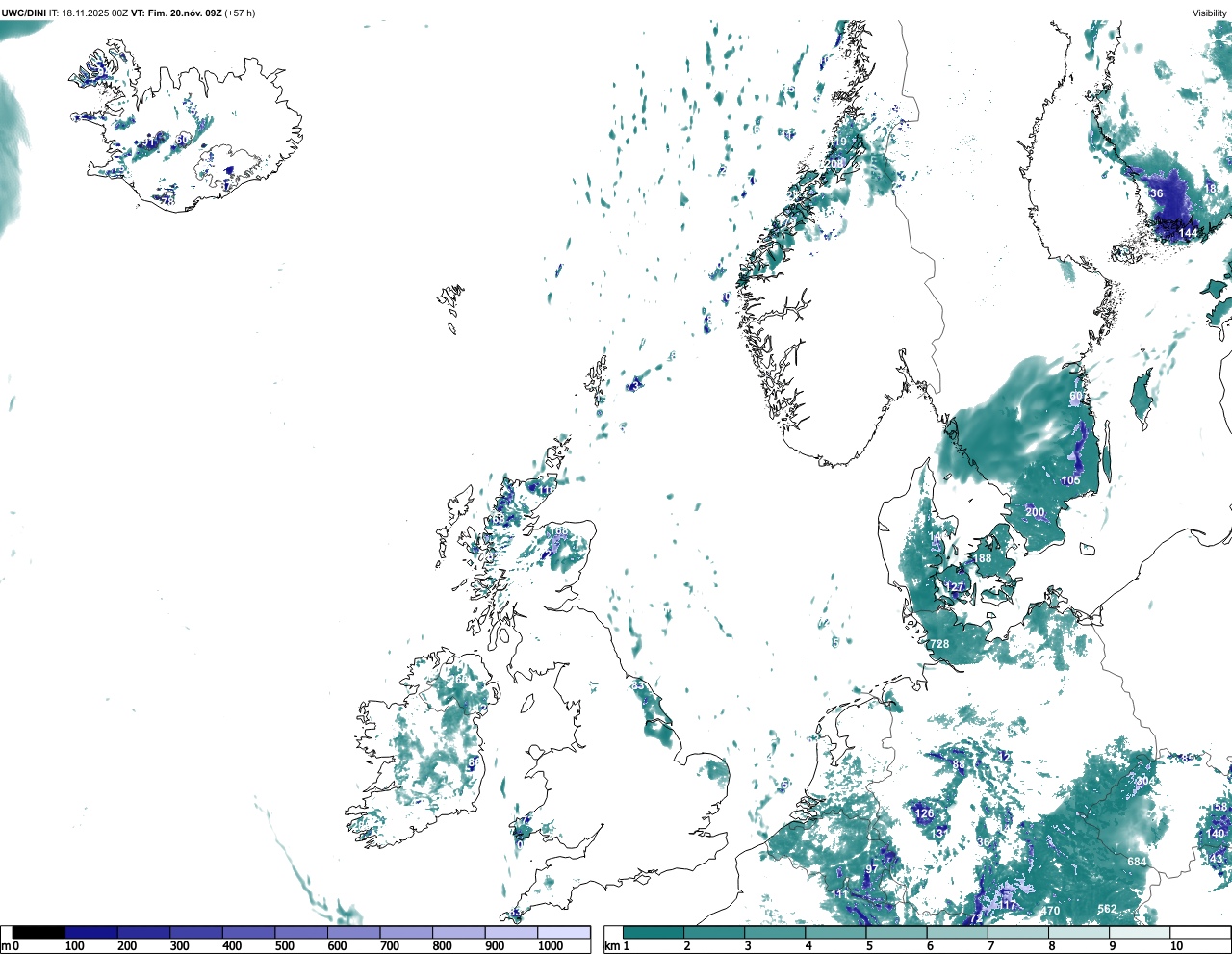Click the "143" visibility value on the map
The image size is (1232, 954).
(1215, 859)
